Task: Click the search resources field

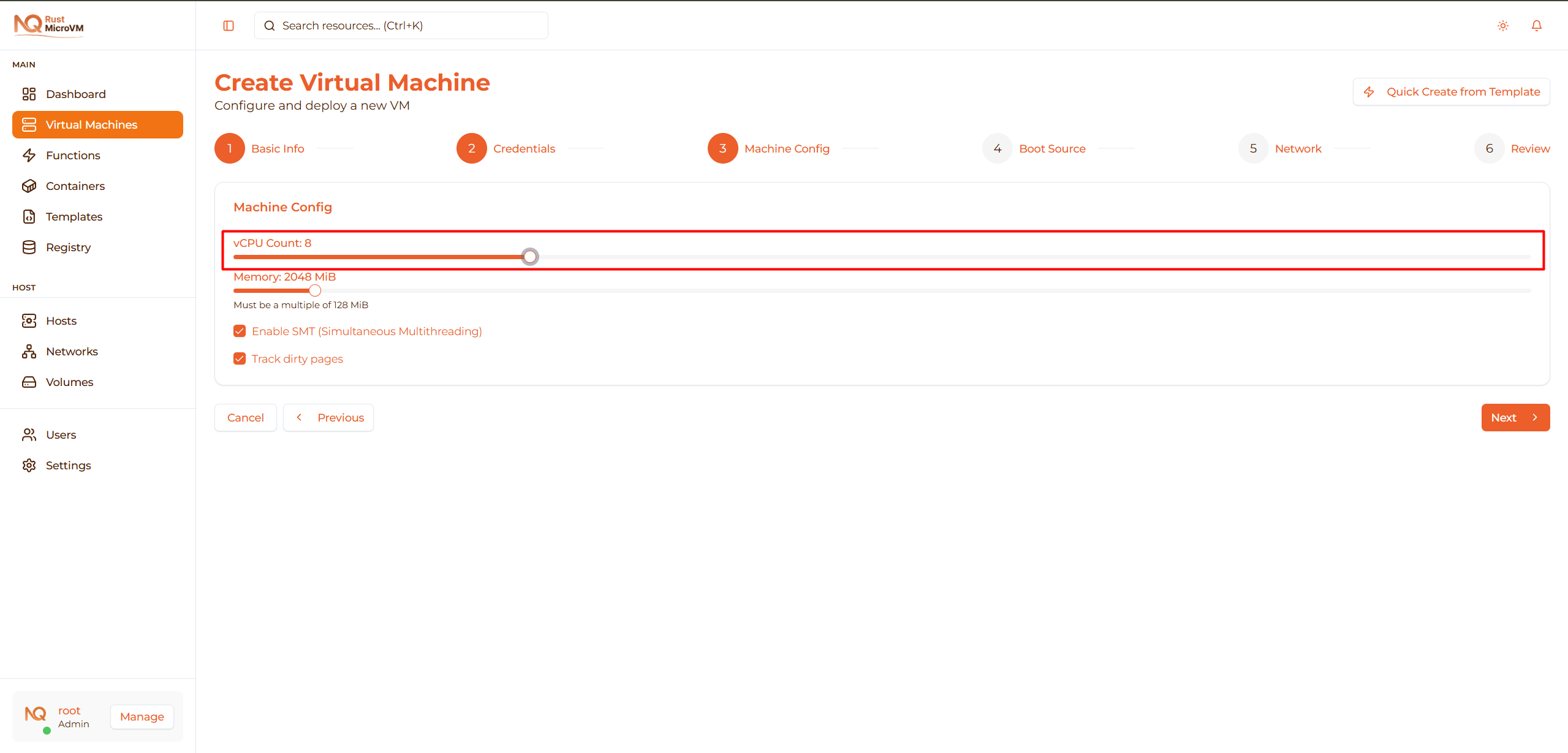Action: pos(401,25)
